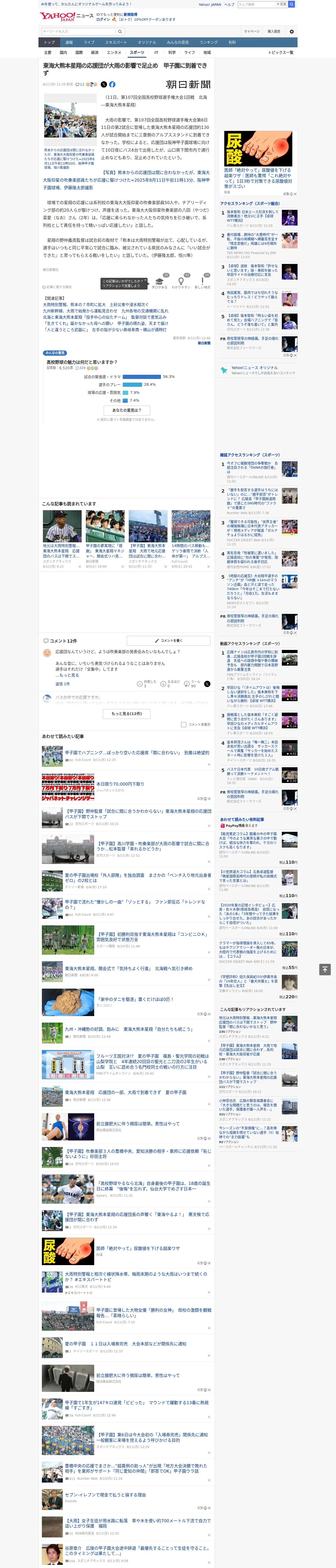Click the あなたの意見は？ poll button

(x=127, y=410)
